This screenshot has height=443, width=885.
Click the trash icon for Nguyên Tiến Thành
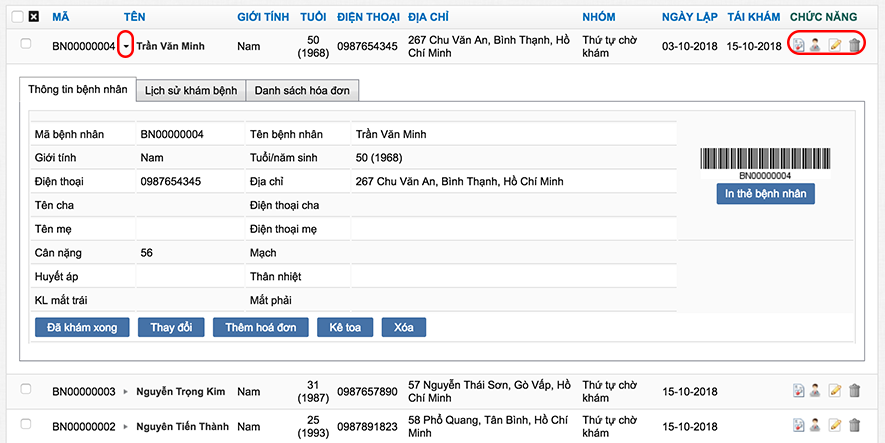[x=853, y=425]
